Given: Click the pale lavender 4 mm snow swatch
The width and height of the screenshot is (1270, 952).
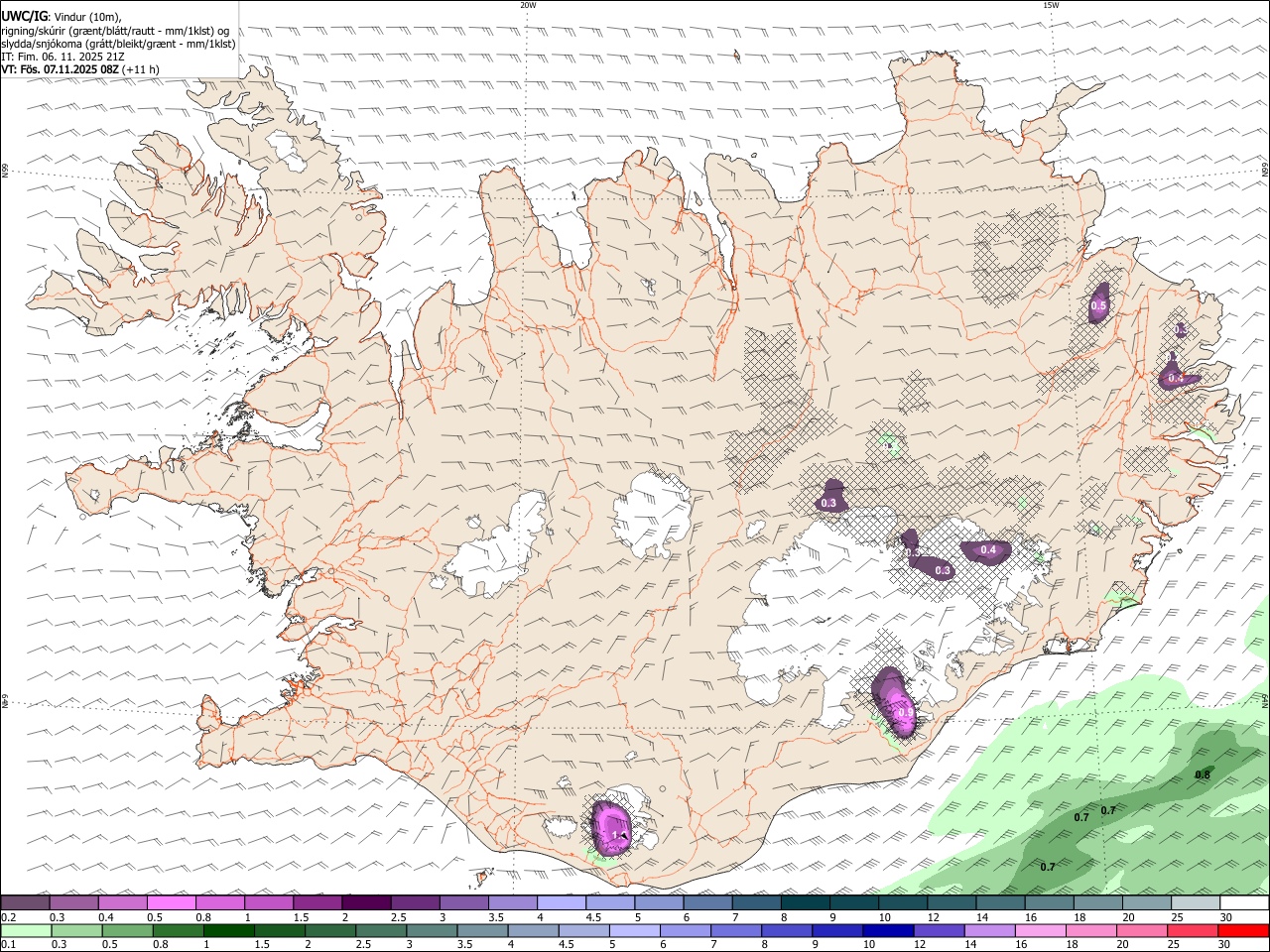Looking at the screenshot, I should pos(562,903).
